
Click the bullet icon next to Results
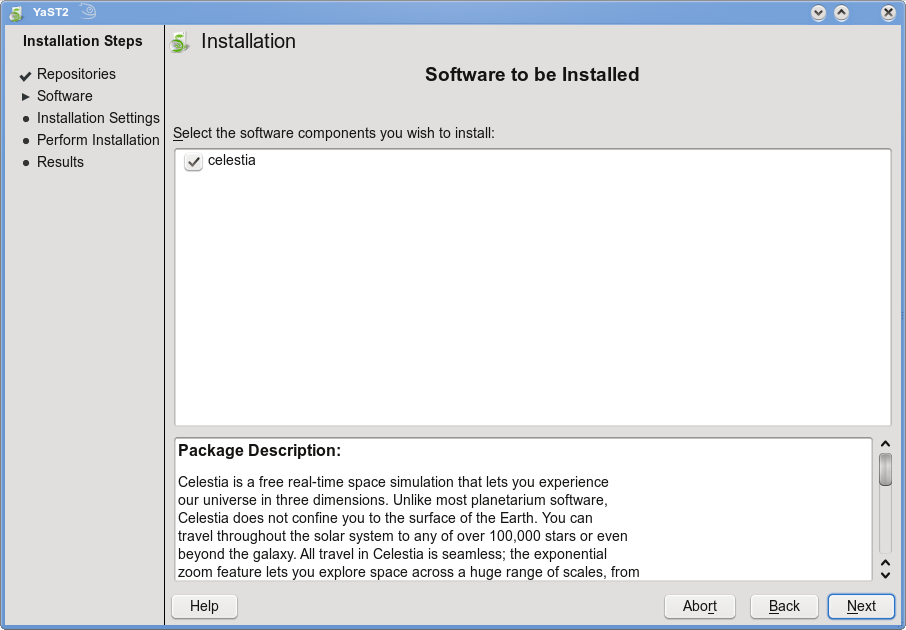(24, 162)
